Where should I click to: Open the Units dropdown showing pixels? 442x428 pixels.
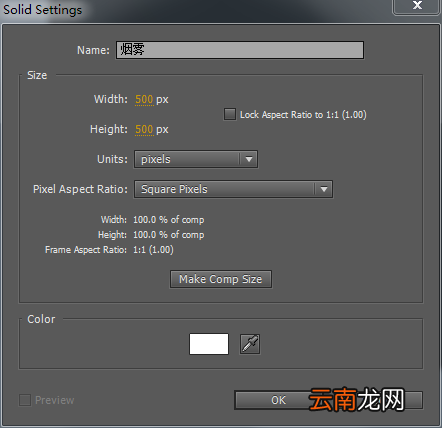[x=196, y=159]
